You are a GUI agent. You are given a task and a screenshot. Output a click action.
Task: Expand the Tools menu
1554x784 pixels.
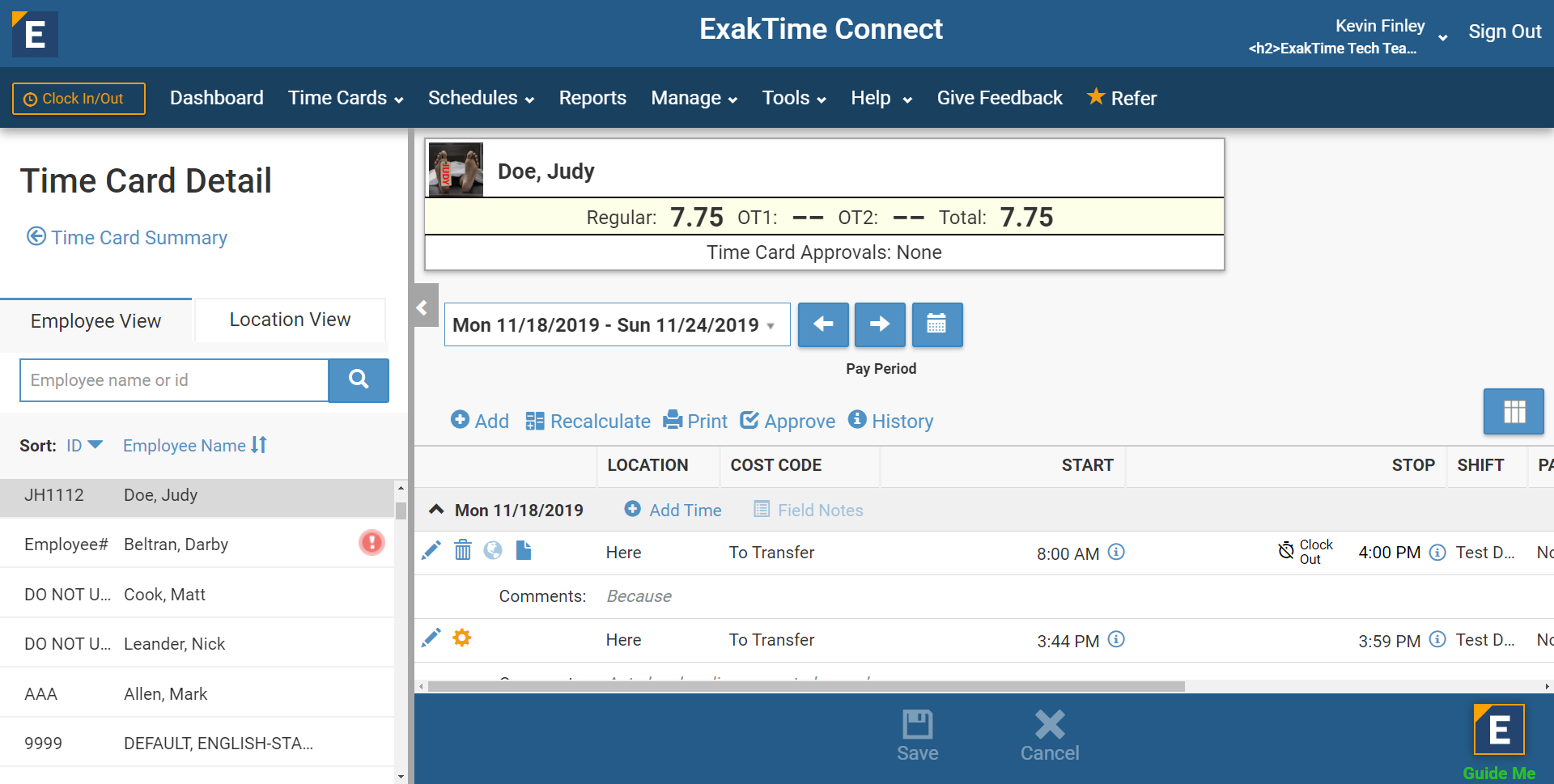pos(794,98)
